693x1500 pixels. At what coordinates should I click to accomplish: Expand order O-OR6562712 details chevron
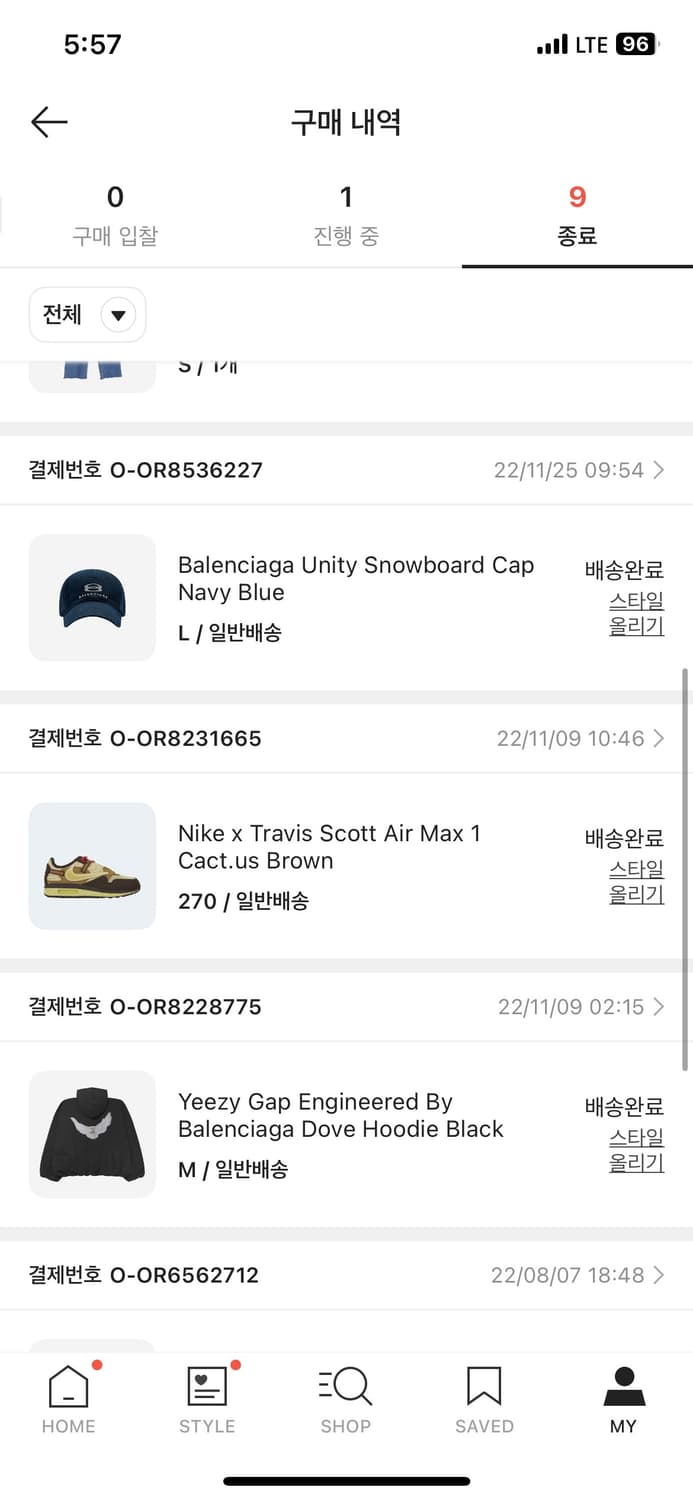click(658, 1275)
